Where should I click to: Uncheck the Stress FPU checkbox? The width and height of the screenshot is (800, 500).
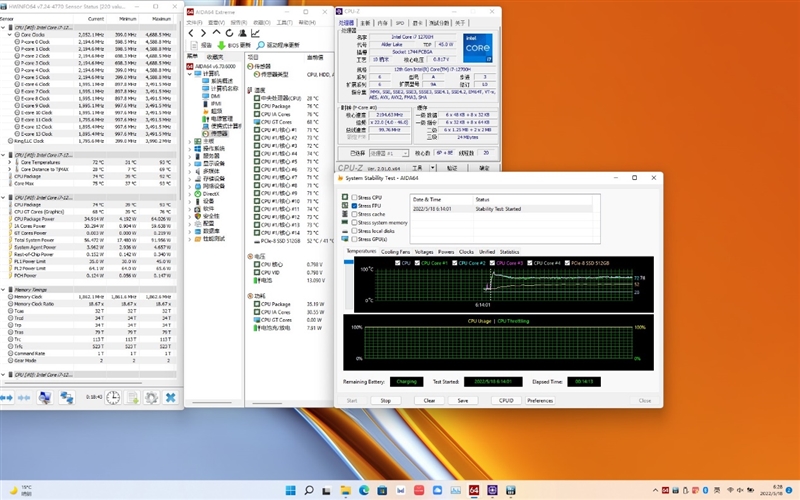coord(354,206)
